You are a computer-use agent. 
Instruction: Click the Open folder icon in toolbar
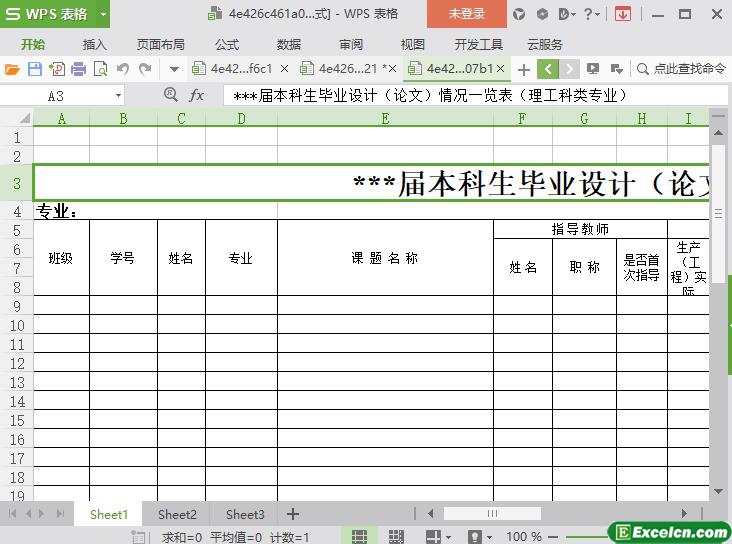pyautogui.click(x=12, y=69)
